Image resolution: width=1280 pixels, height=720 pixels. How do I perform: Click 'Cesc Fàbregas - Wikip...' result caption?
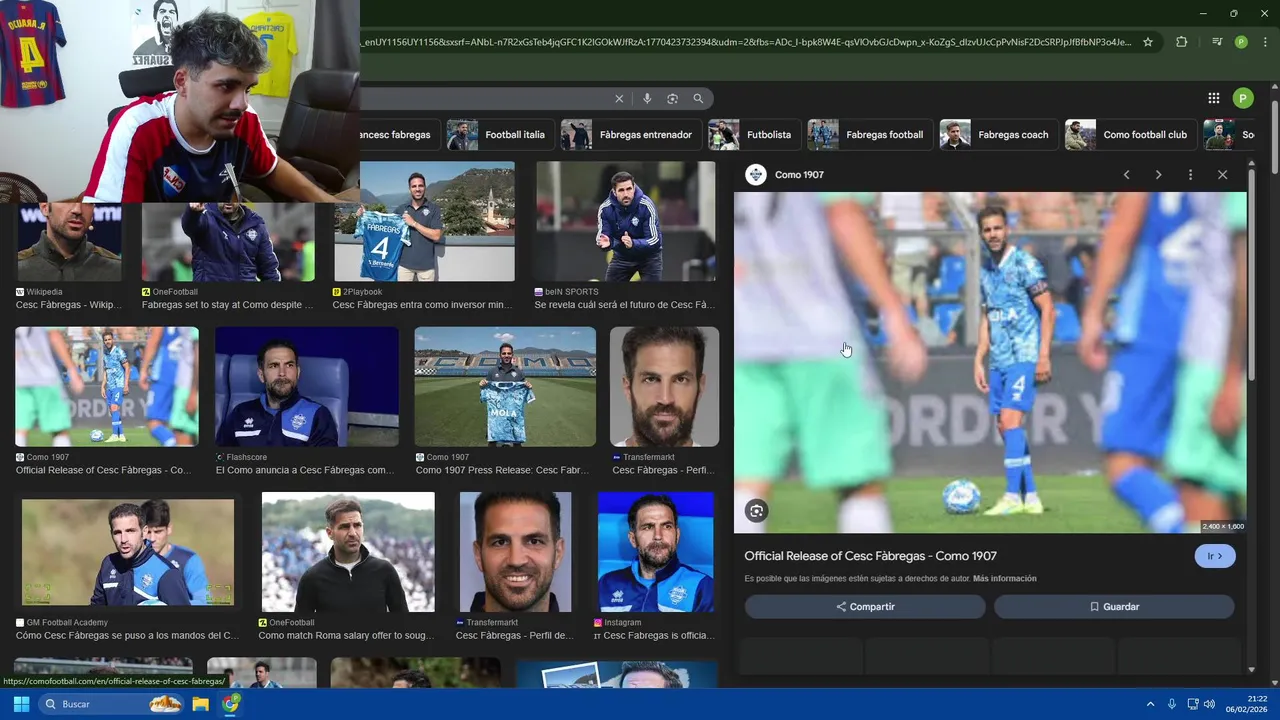pos(69,305)
